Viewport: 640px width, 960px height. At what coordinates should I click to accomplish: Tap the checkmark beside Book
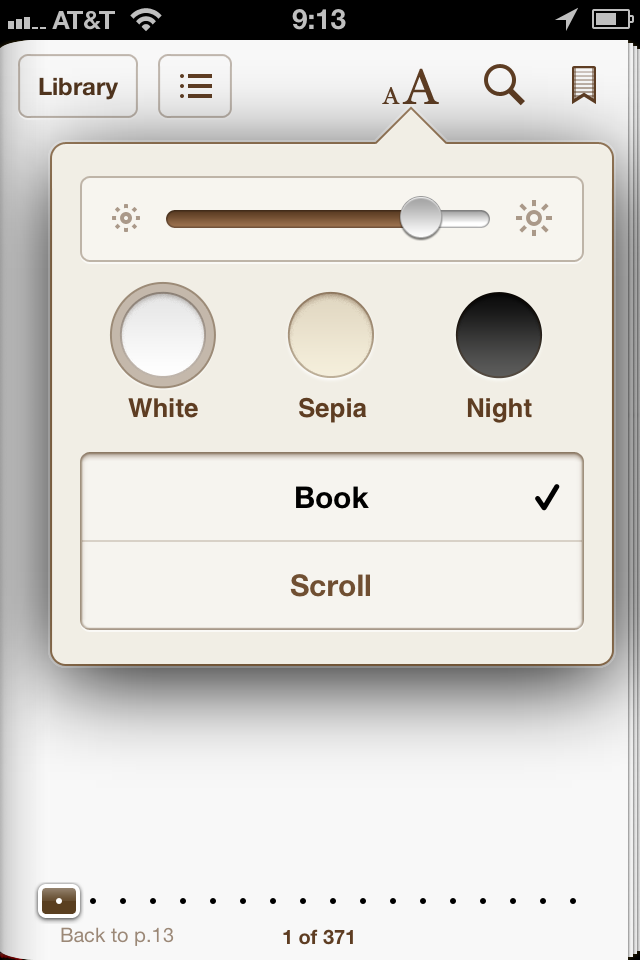[x=547, y=497]
